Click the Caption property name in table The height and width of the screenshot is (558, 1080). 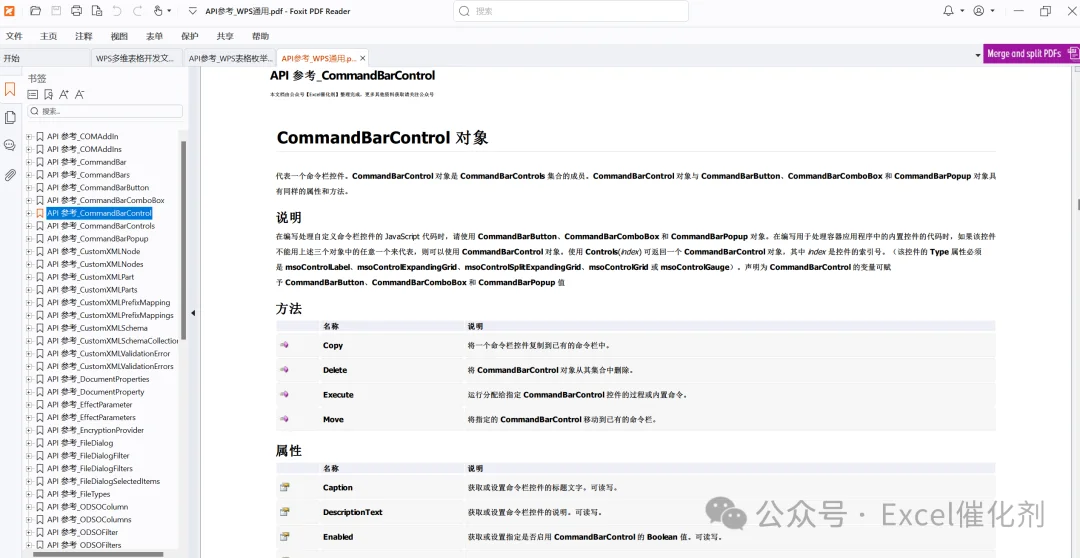click(x=338, y=487)
